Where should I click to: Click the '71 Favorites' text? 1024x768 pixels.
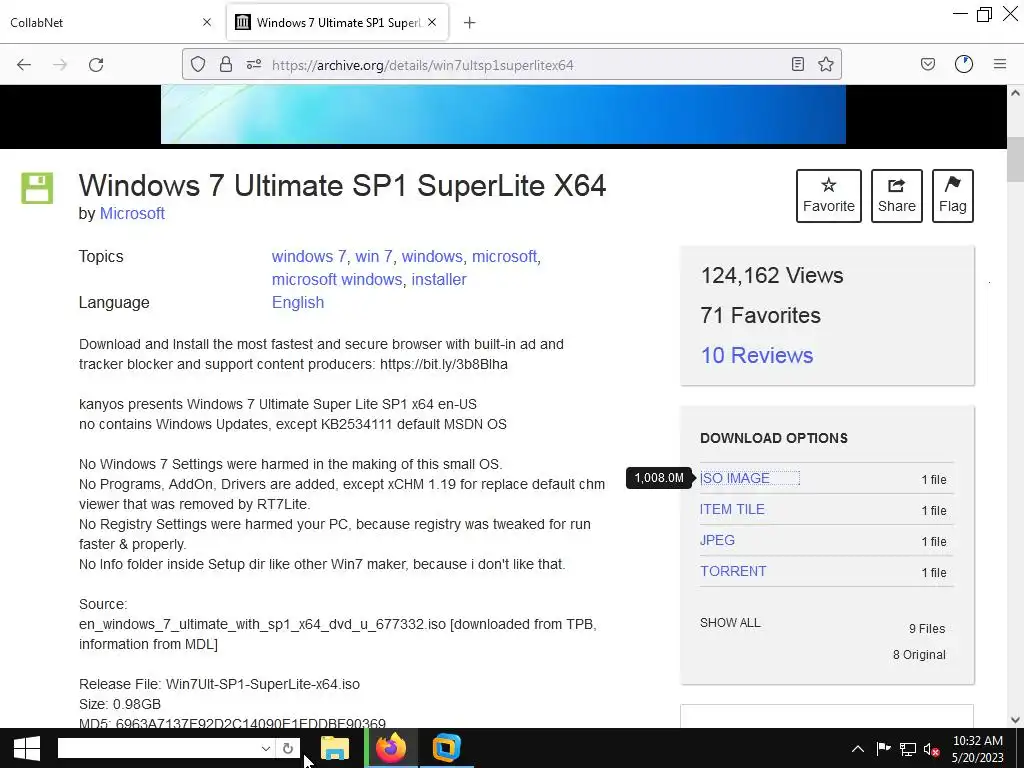[760, 315]
